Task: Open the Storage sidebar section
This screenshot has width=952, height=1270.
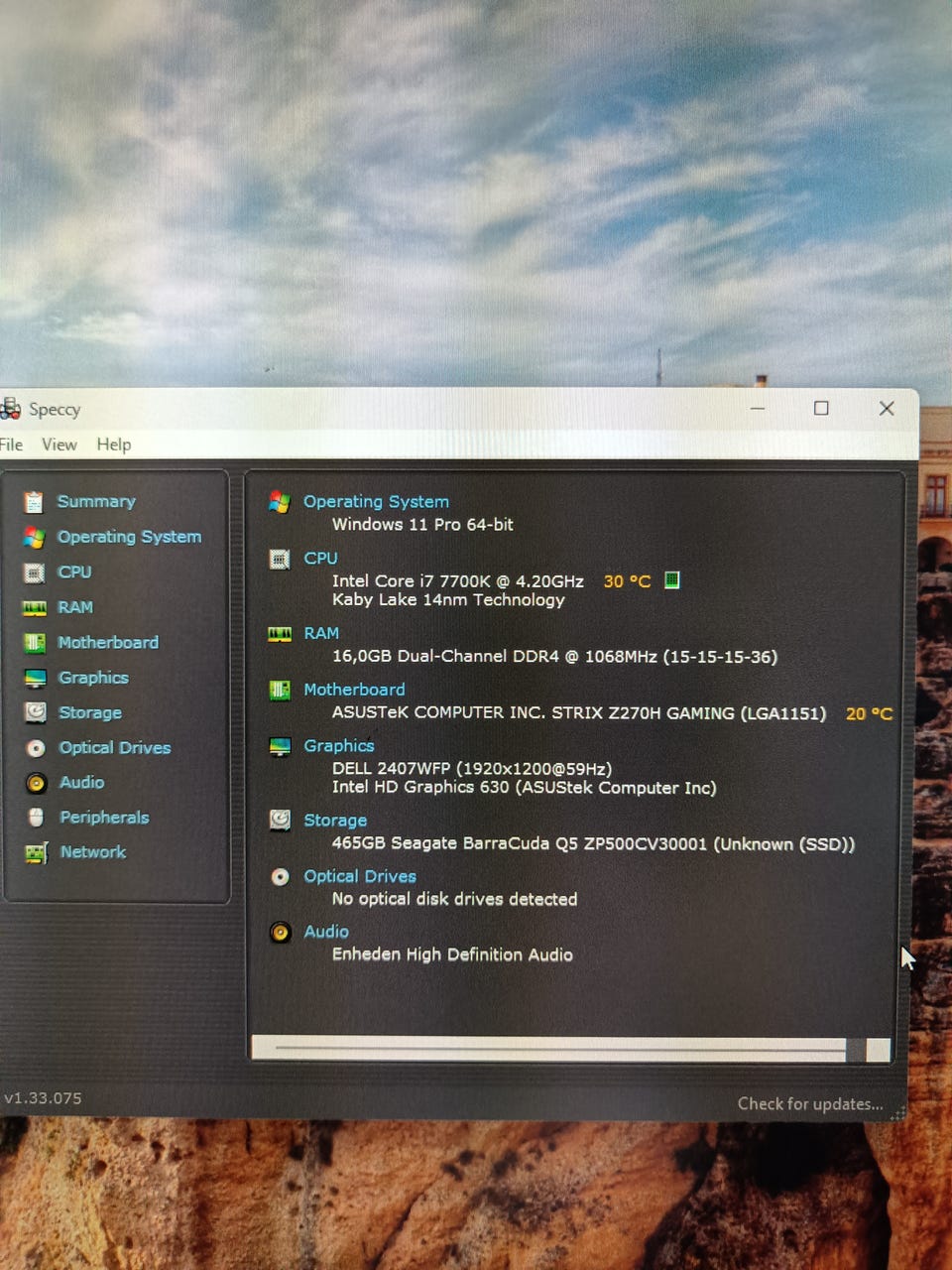Action: pyautogui.click(x=90, y=712)
